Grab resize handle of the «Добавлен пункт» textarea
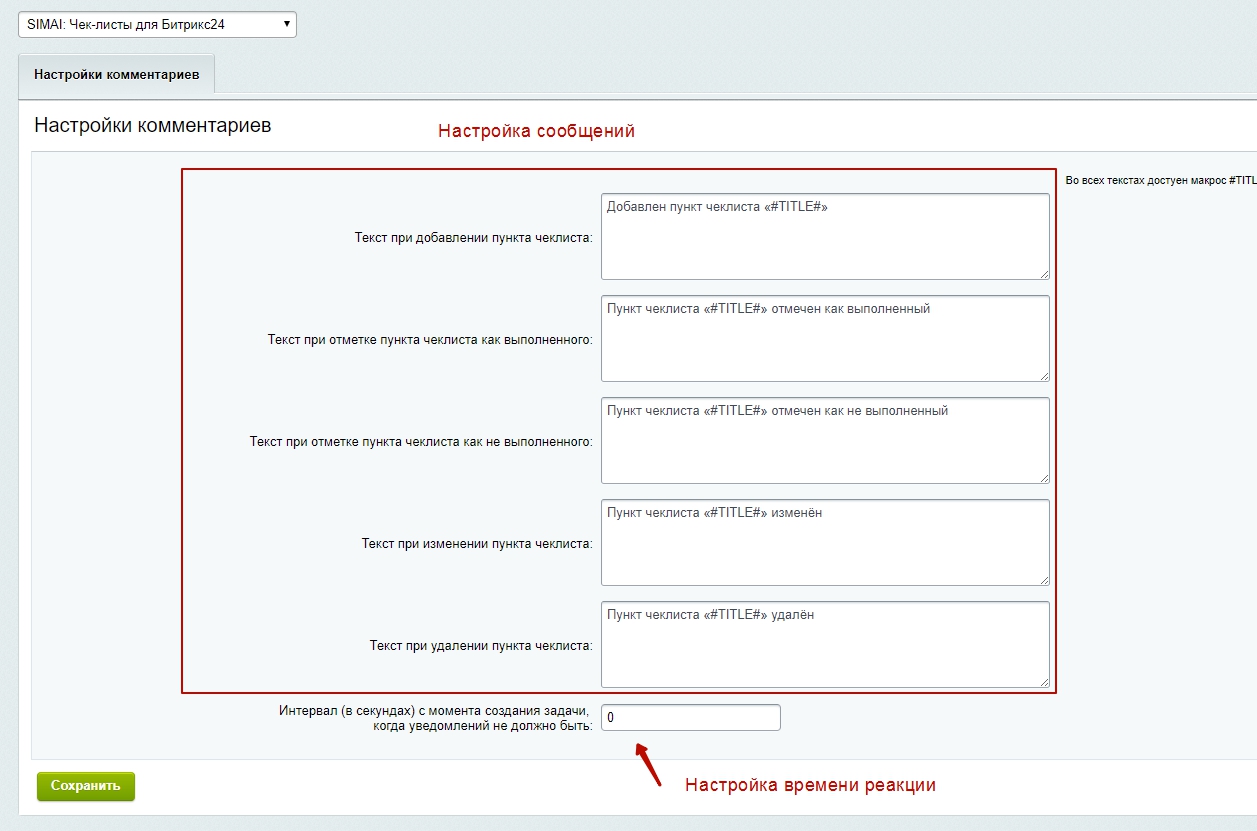 click(1044, 274)
